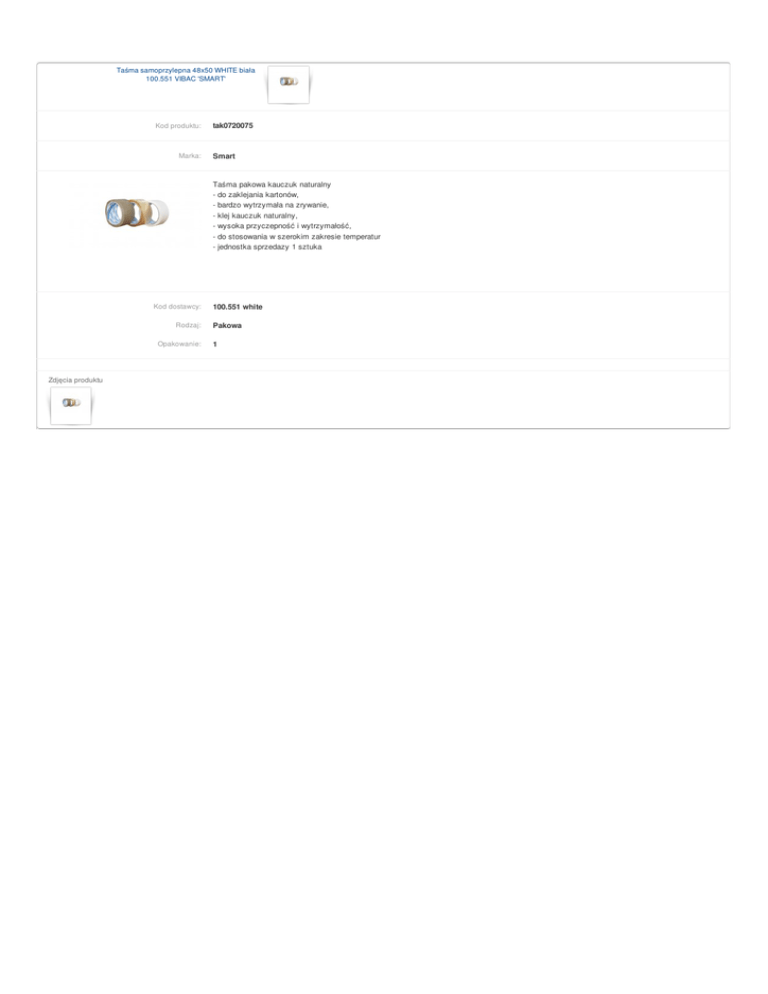Click the Rodzaj label
768x994 pixels.
[x=188, y=325]
